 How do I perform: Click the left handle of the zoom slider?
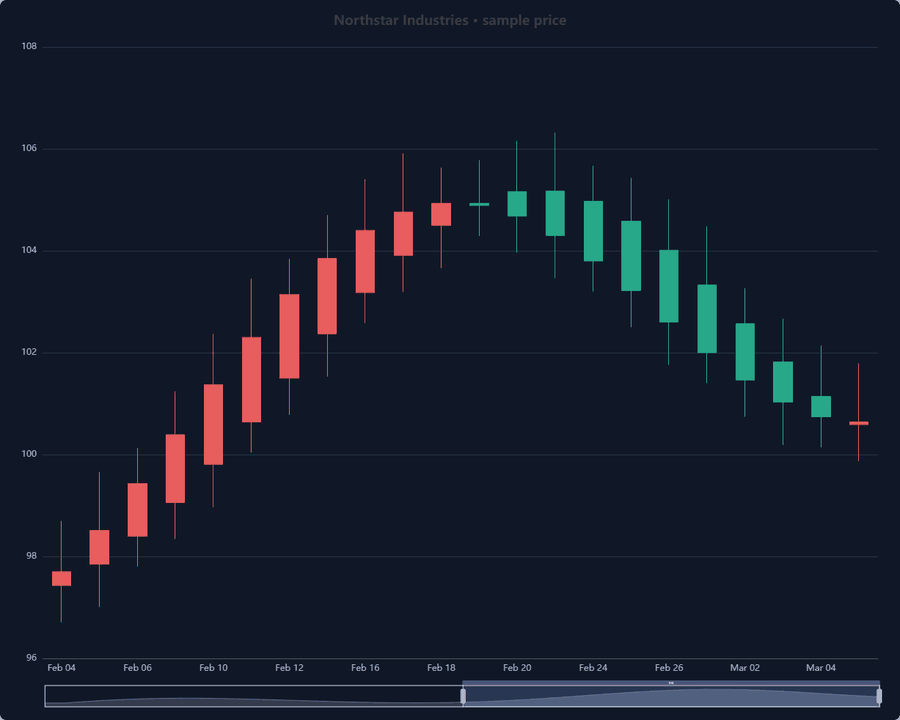[x=463, y=696]
